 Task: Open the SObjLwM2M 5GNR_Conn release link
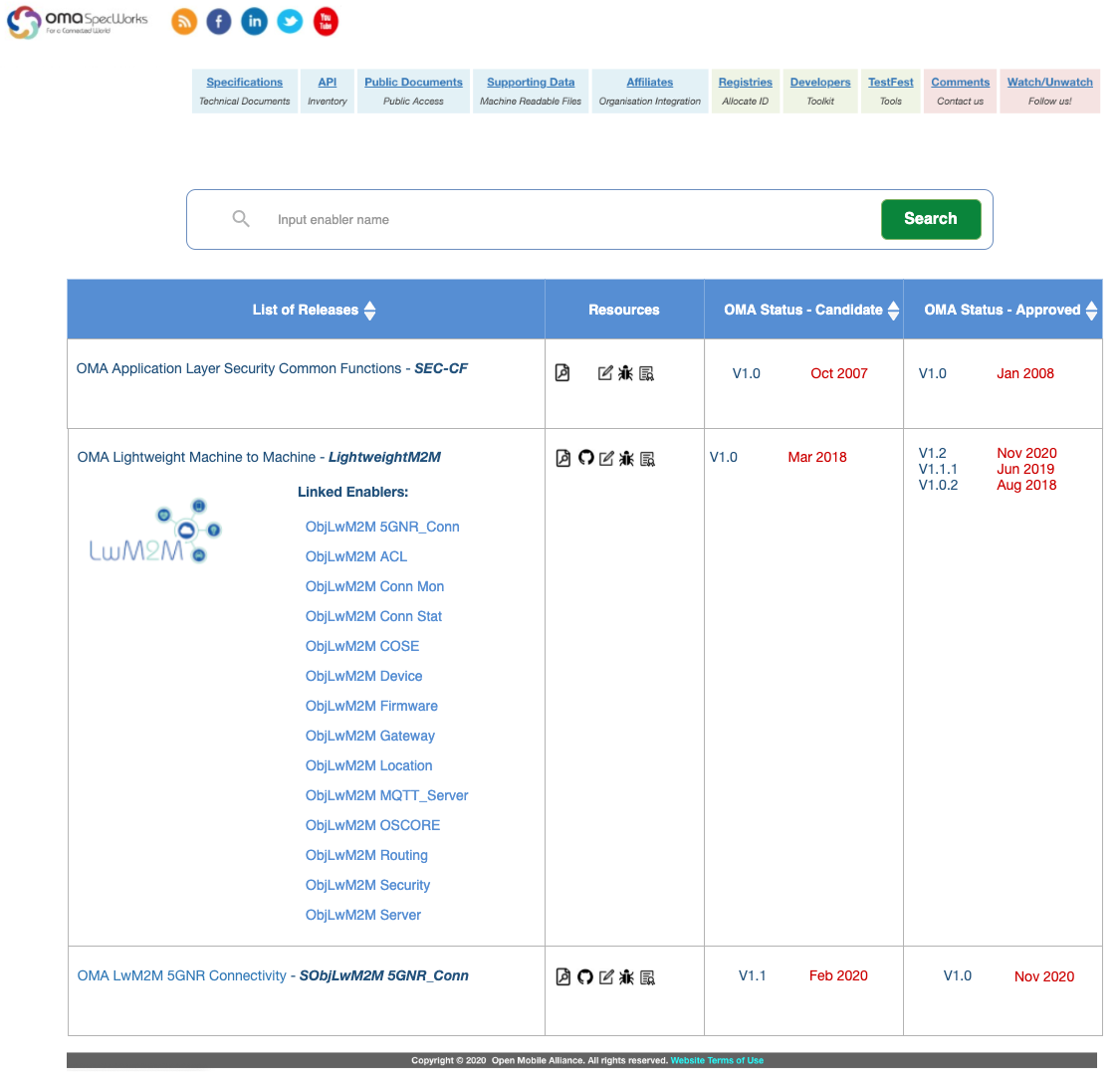pos(273,975)
